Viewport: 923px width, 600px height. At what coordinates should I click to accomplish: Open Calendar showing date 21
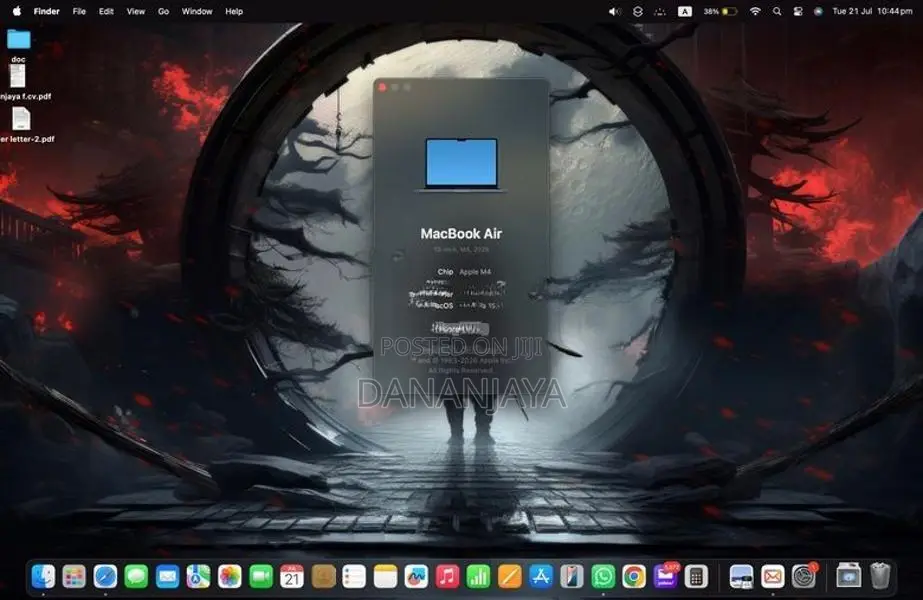(x=292, y=576)
